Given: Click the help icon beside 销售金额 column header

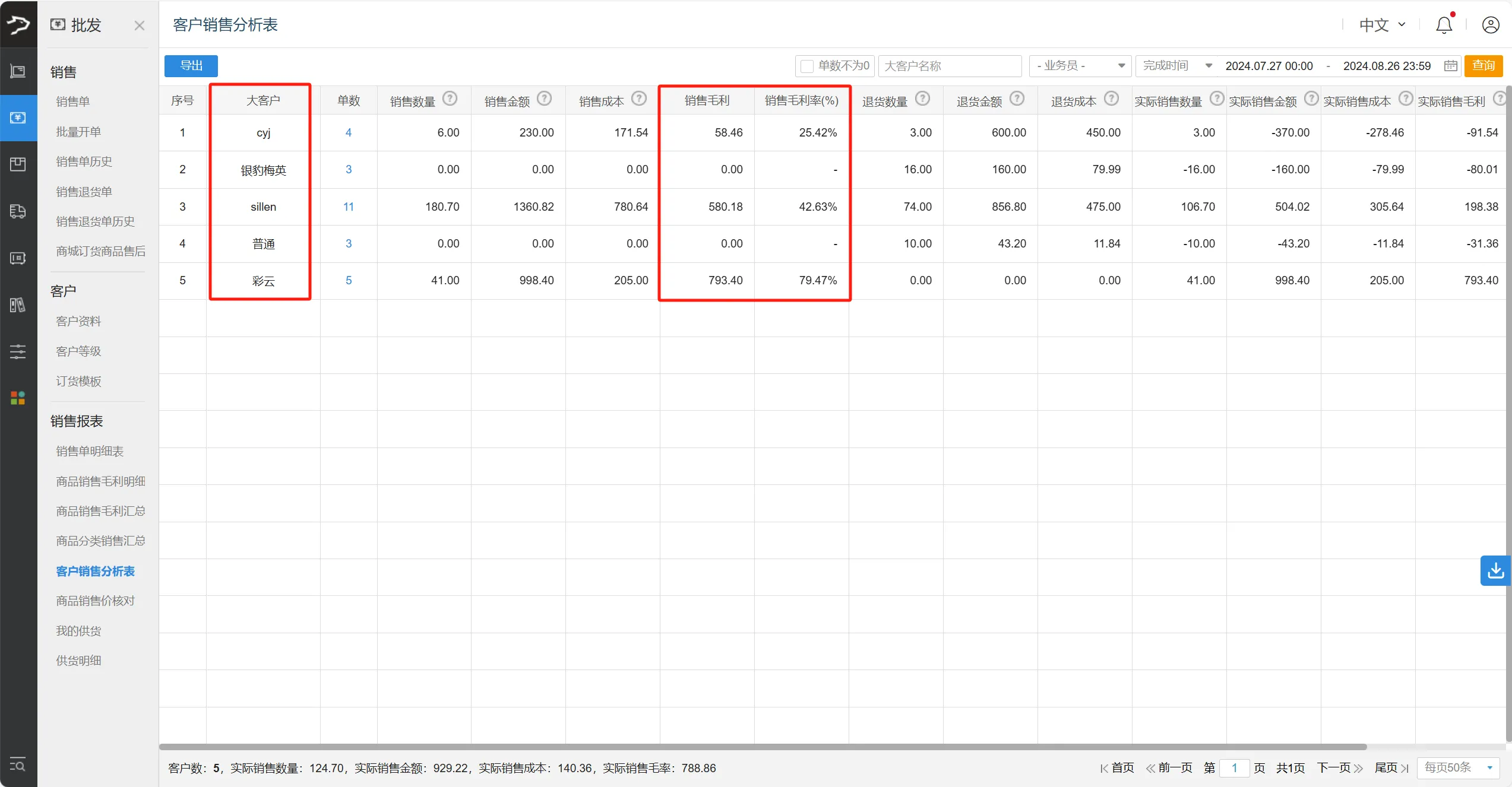Looking at the screenshot, I should (x=545, y=99).
